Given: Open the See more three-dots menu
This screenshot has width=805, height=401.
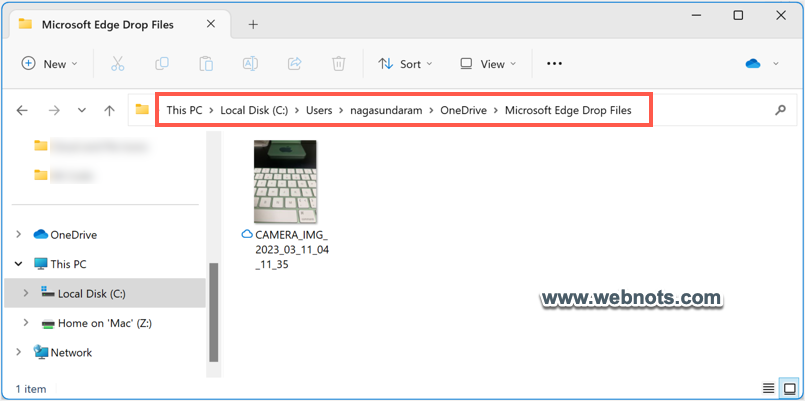Looking at the screenshot, I should pos(554,64).
